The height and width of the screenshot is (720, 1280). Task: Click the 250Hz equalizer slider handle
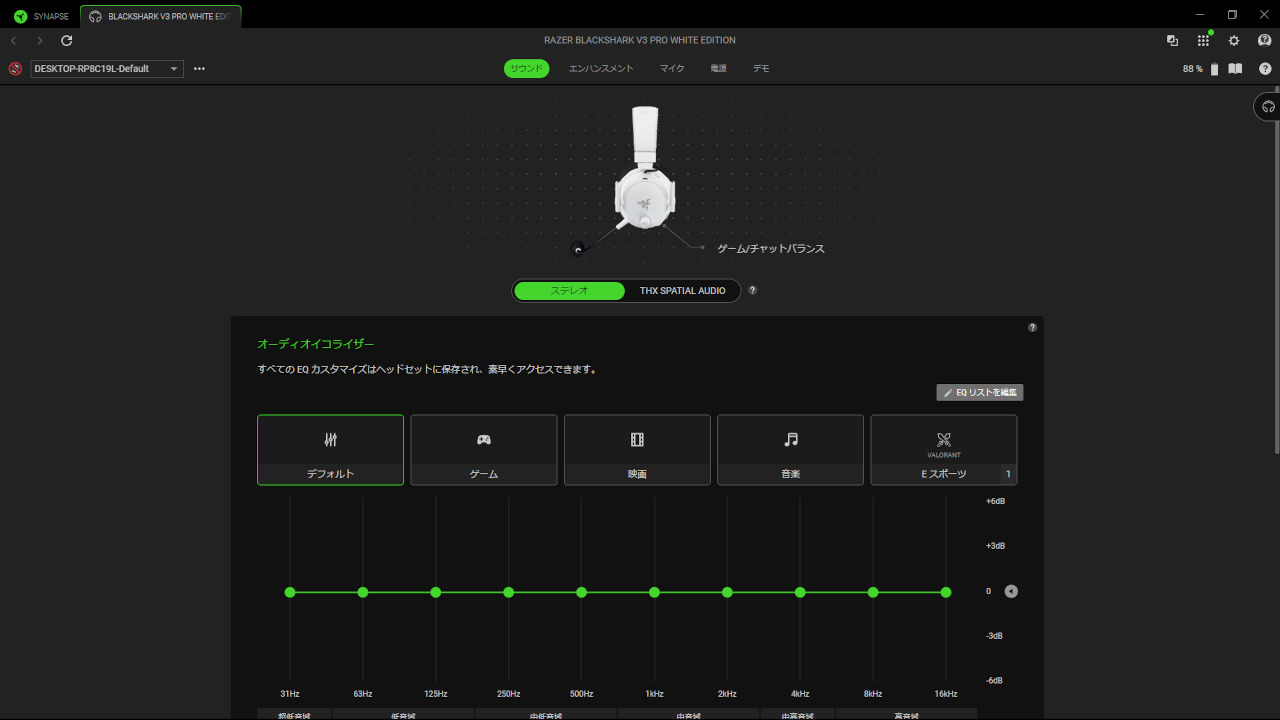[x=509, y=592]
